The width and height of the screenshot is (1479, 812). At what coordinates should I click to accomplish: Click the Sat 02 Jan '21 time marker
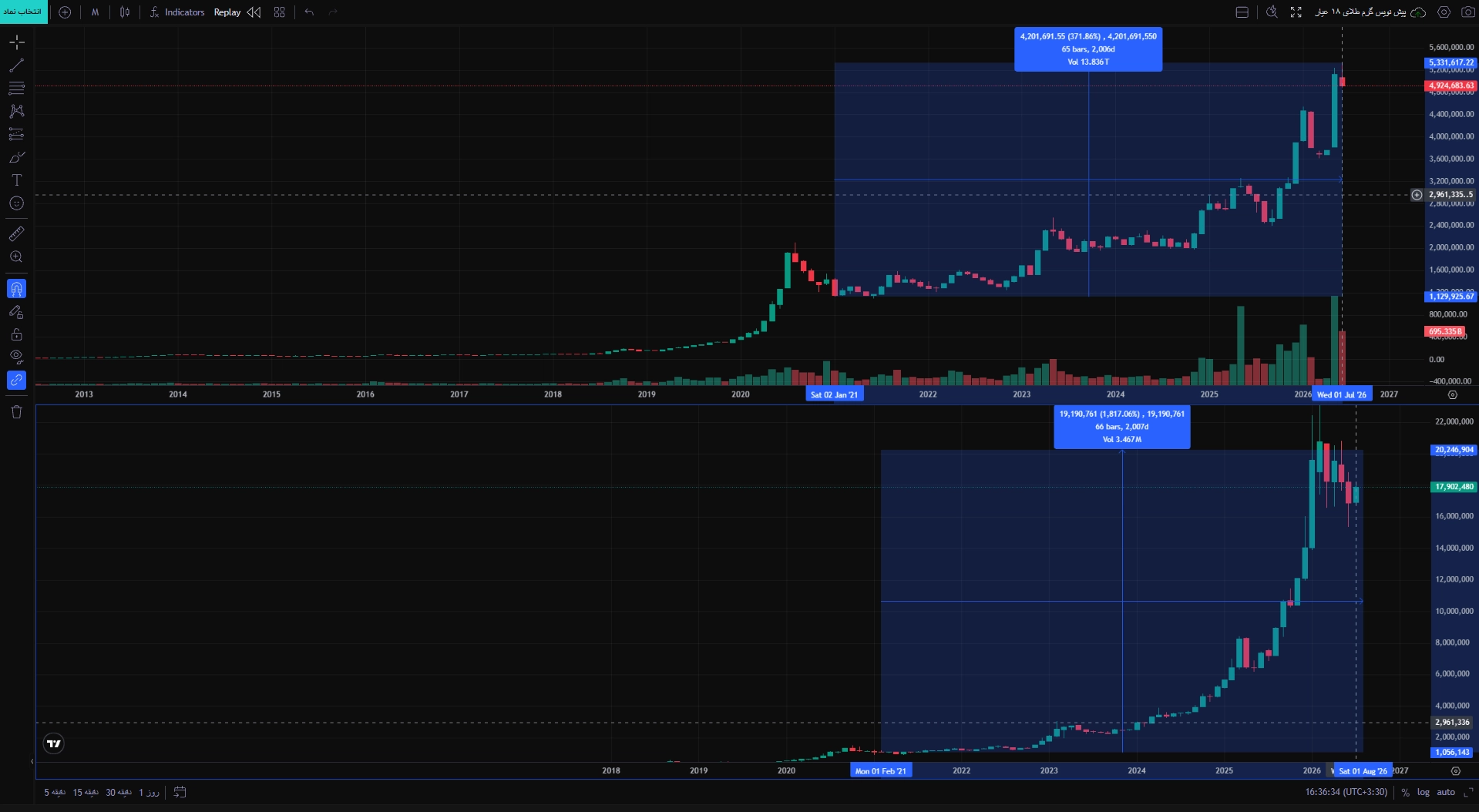click(x=834, y=394)
